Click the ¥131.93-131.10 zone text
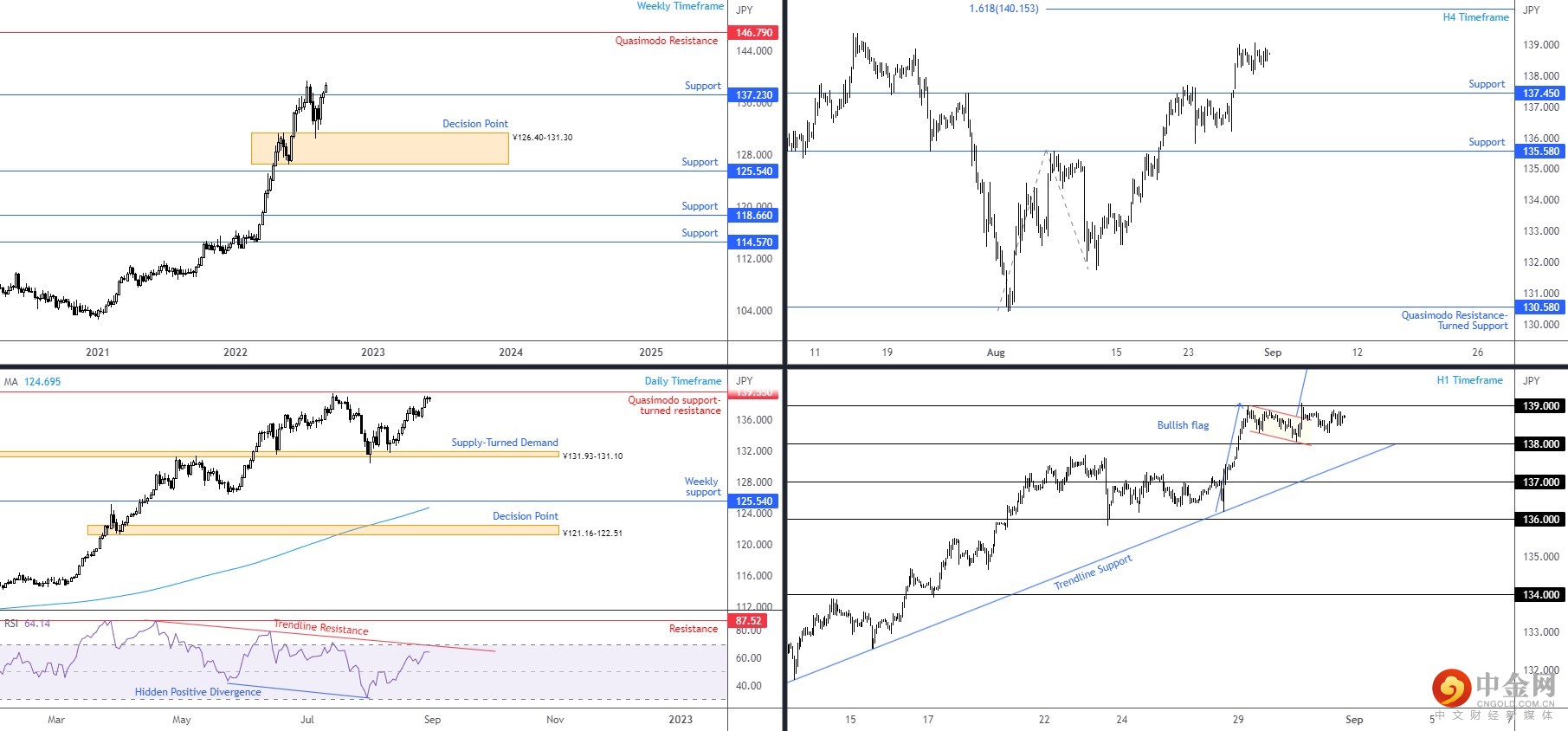 pos(592,456)
